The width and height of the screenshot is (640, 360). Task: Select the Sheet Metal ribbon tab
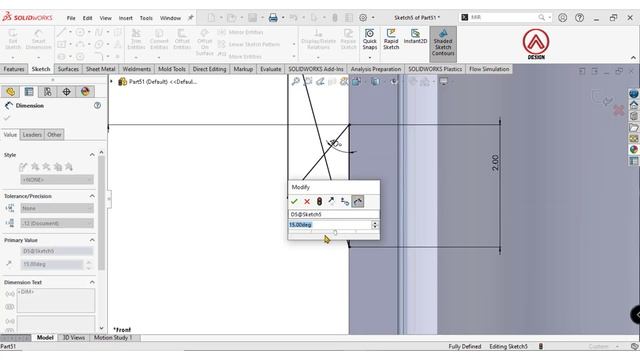tap(100, 69)
